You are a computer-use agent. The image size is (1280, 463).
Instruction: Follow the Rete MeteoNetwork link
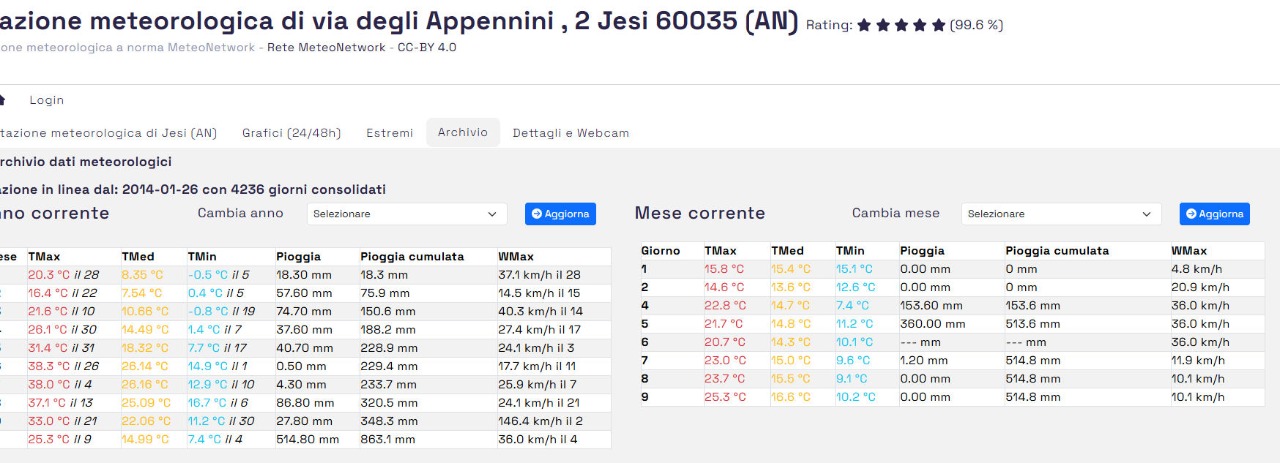click(326, 47)
